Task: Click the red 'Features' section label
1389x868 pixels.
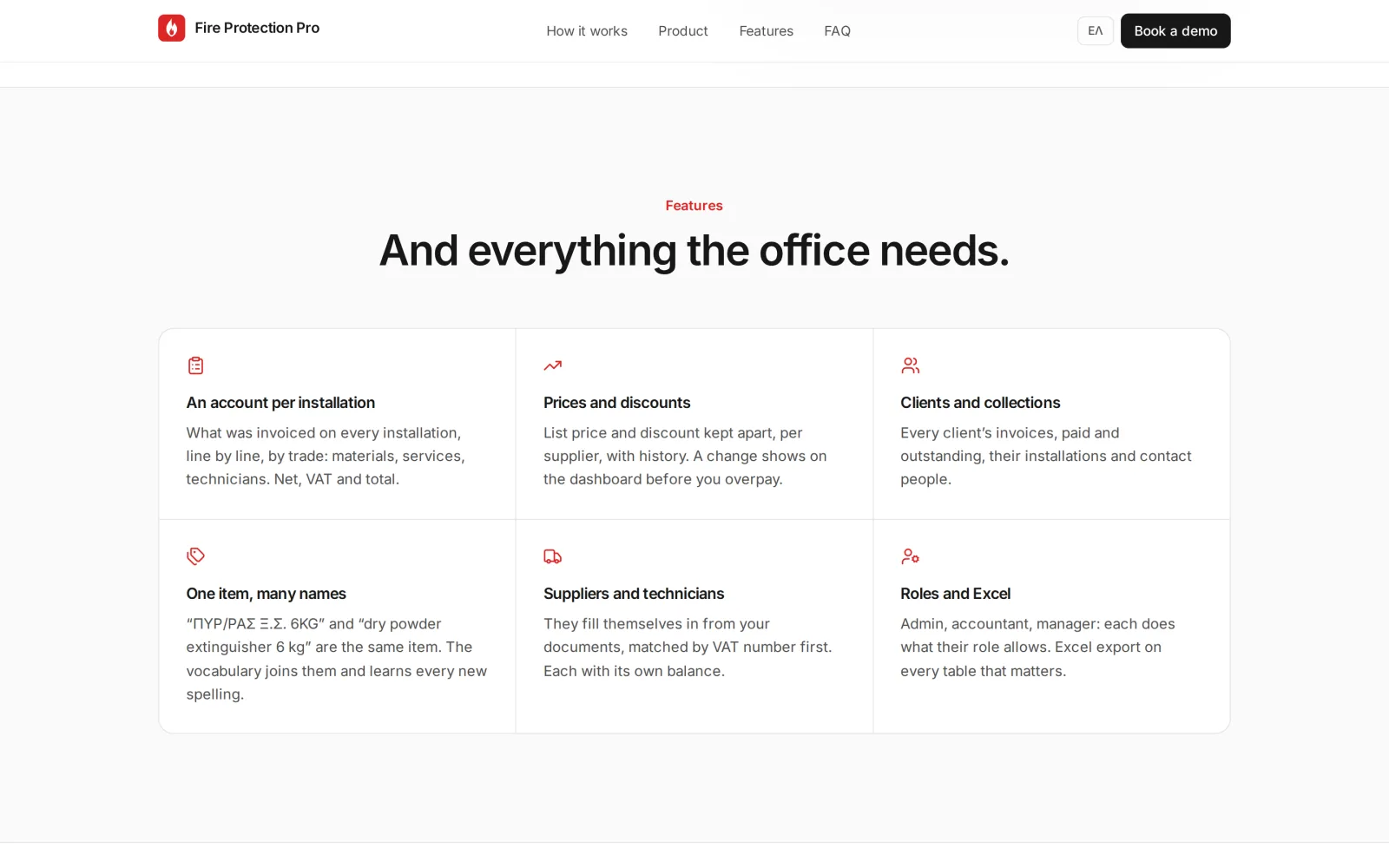Action: coord(694,206)
